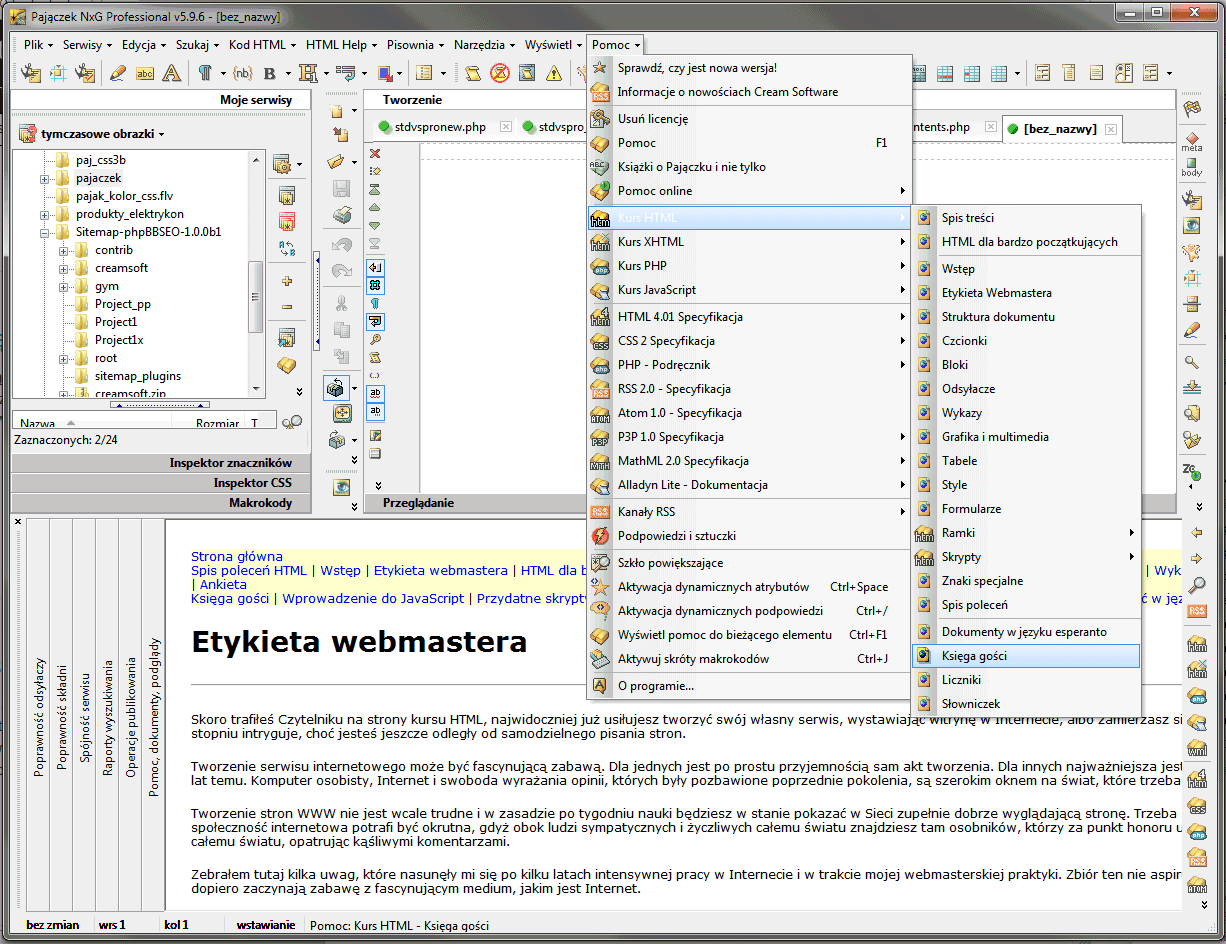This screenshot has width=1226, height=944.
Task: Show more items via file panel double chevron
Action: click(x=299, y=391)
